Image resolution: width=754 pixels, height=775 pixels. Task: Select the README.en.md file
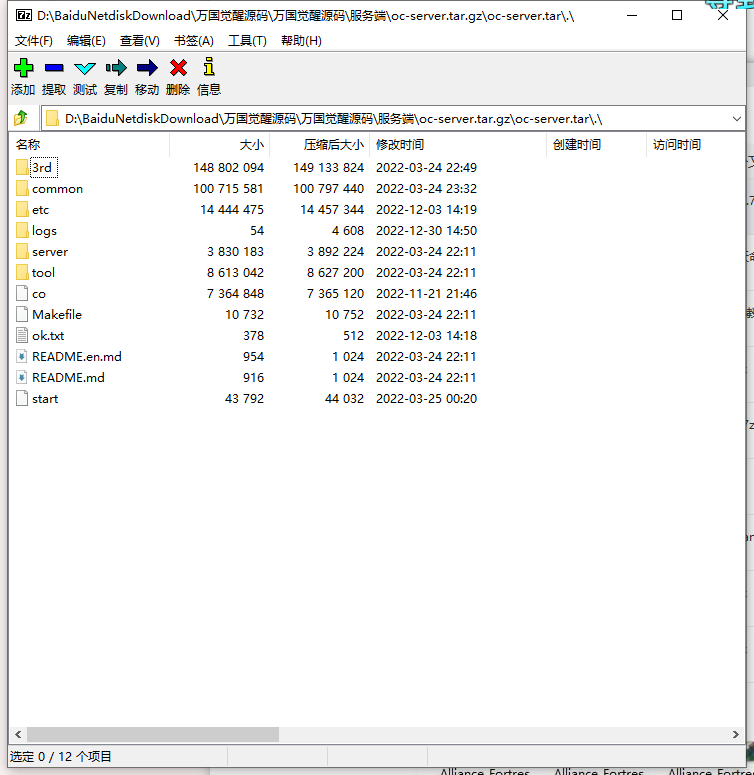(76, 357)
